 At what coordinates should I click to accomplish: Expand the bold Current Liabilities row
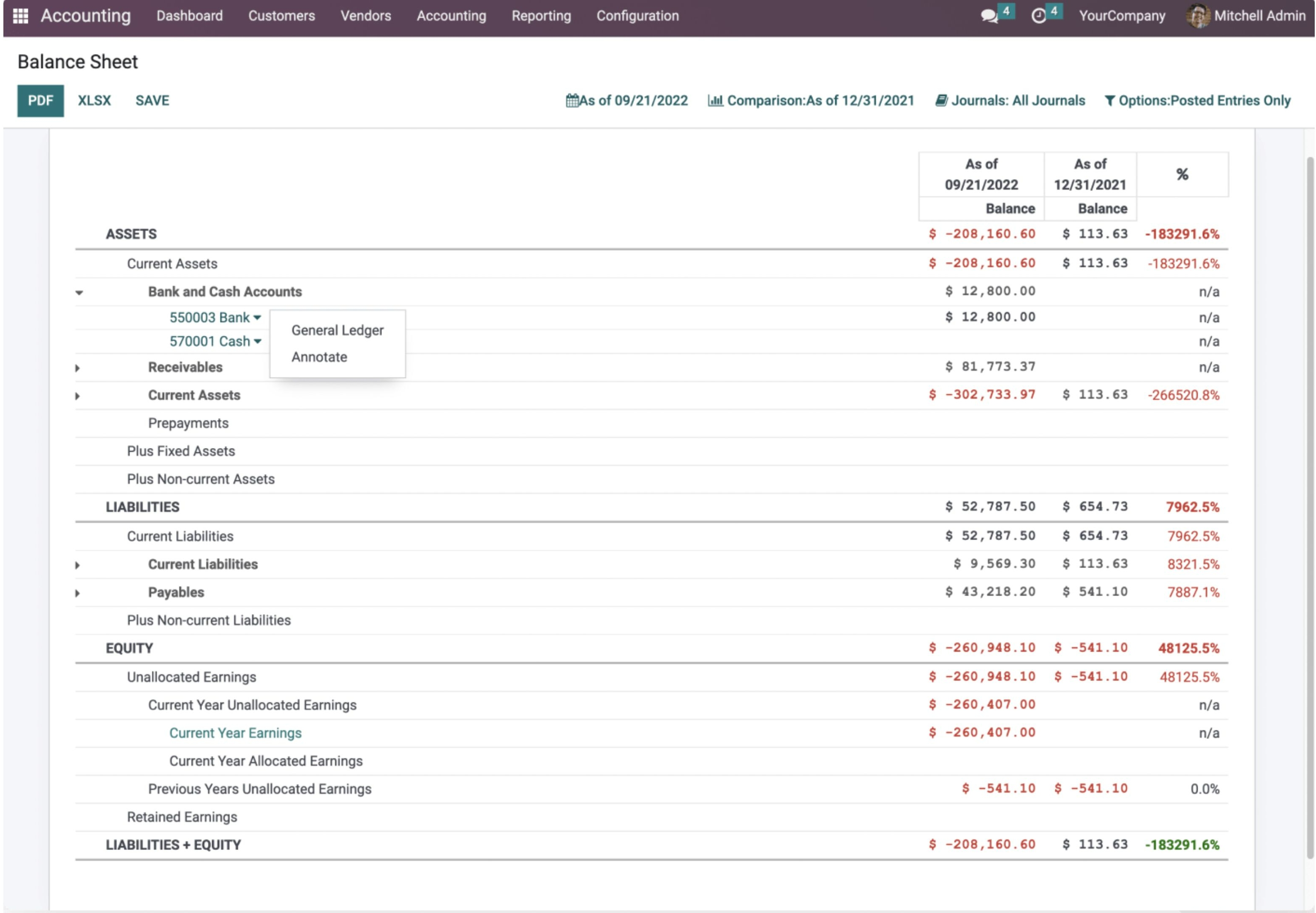click(x=78, y=565)
